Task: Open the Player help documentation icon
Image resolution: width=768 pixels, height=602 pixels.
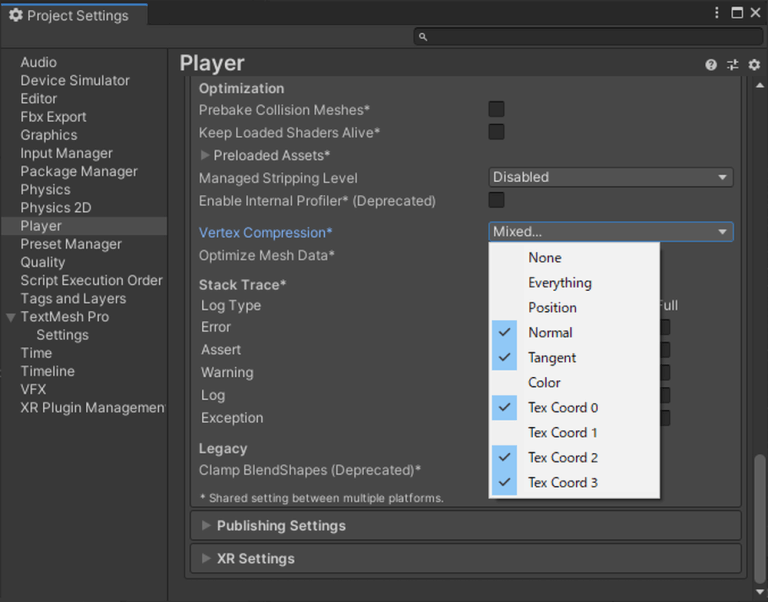Action: tap(711, 65)
